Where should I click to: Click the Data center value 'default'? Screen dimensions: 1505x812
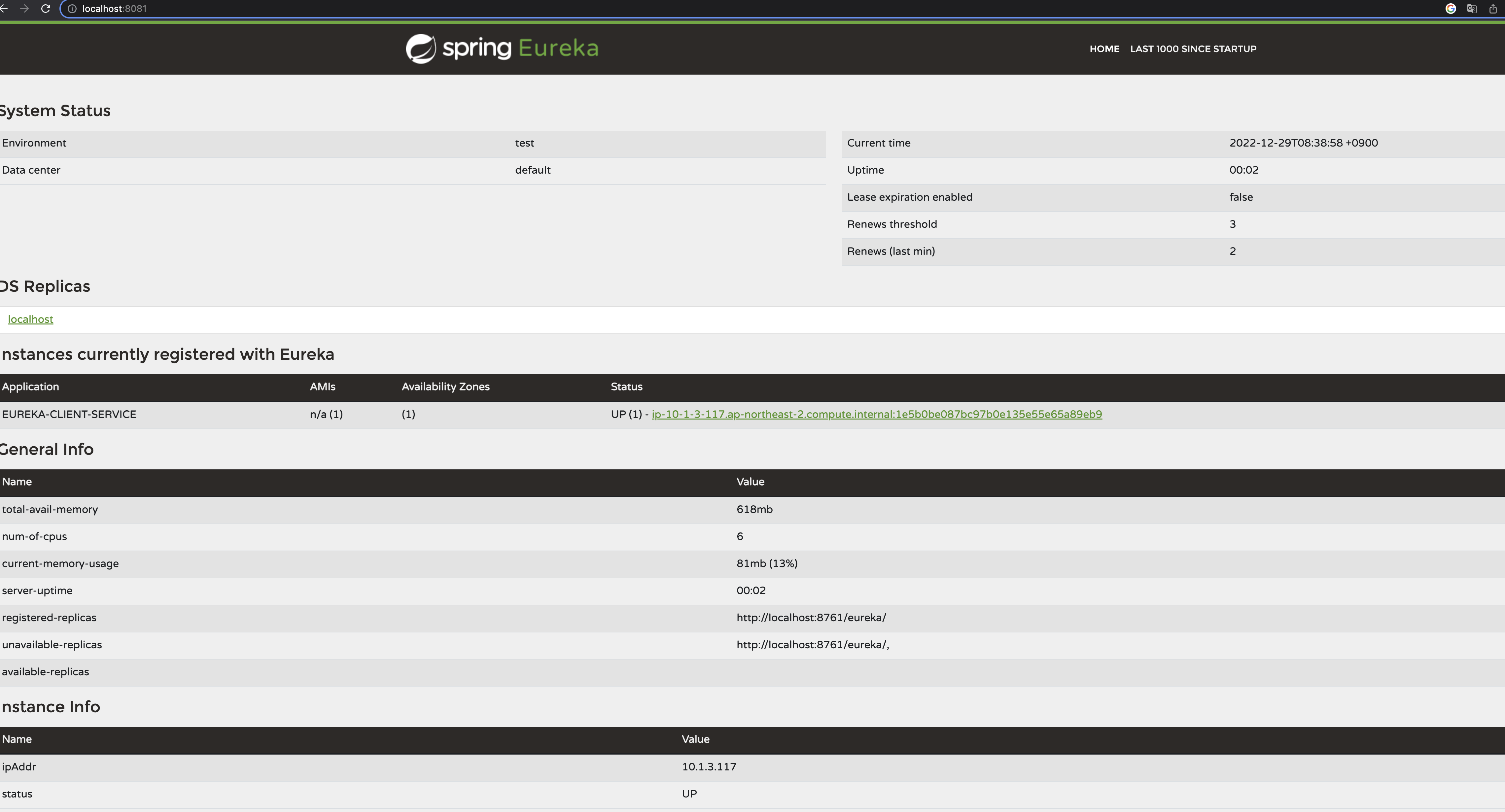[532, 170]
